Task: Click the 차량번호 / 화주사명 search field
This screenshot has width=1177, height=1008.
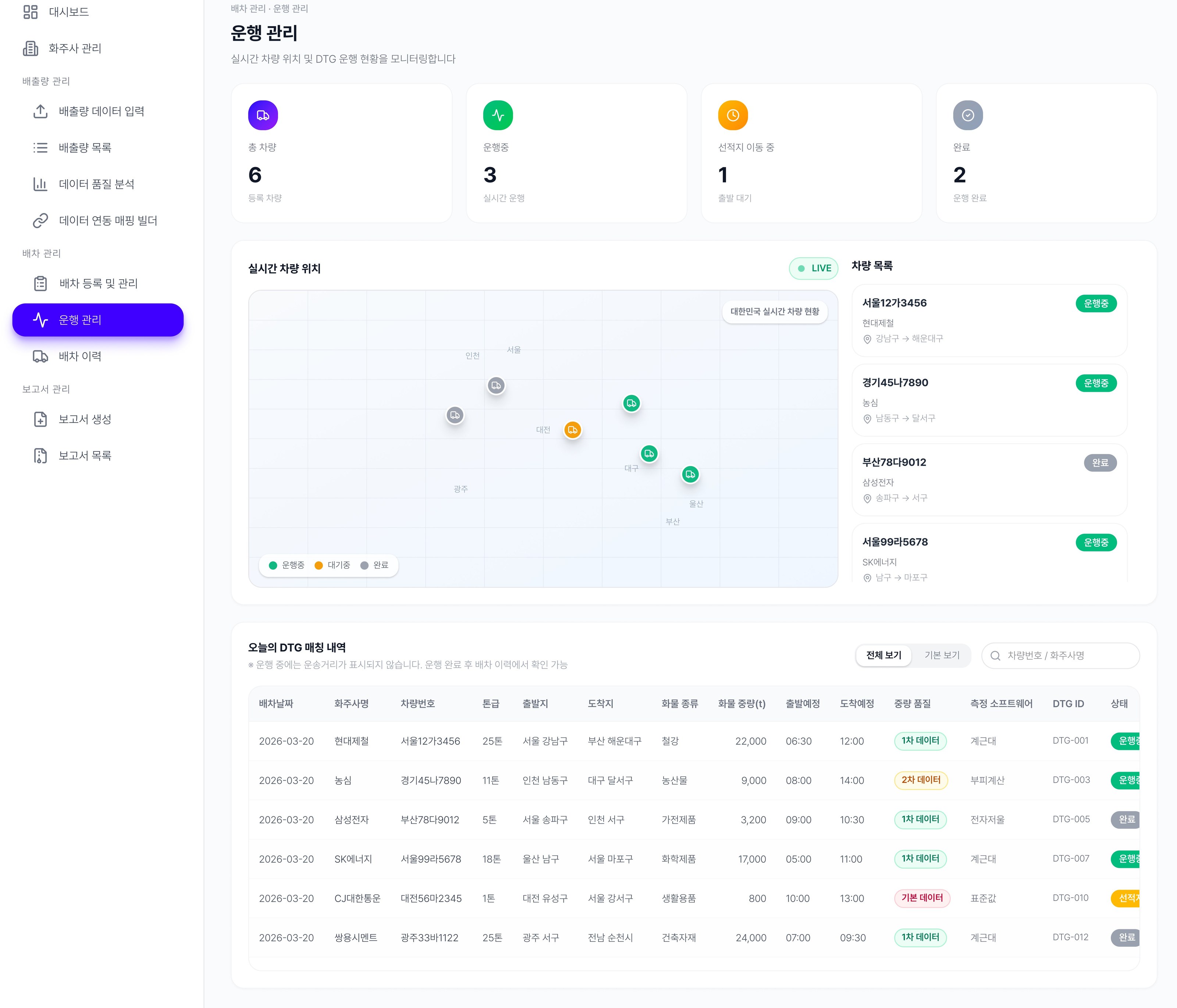Action: click(1060, 656)
